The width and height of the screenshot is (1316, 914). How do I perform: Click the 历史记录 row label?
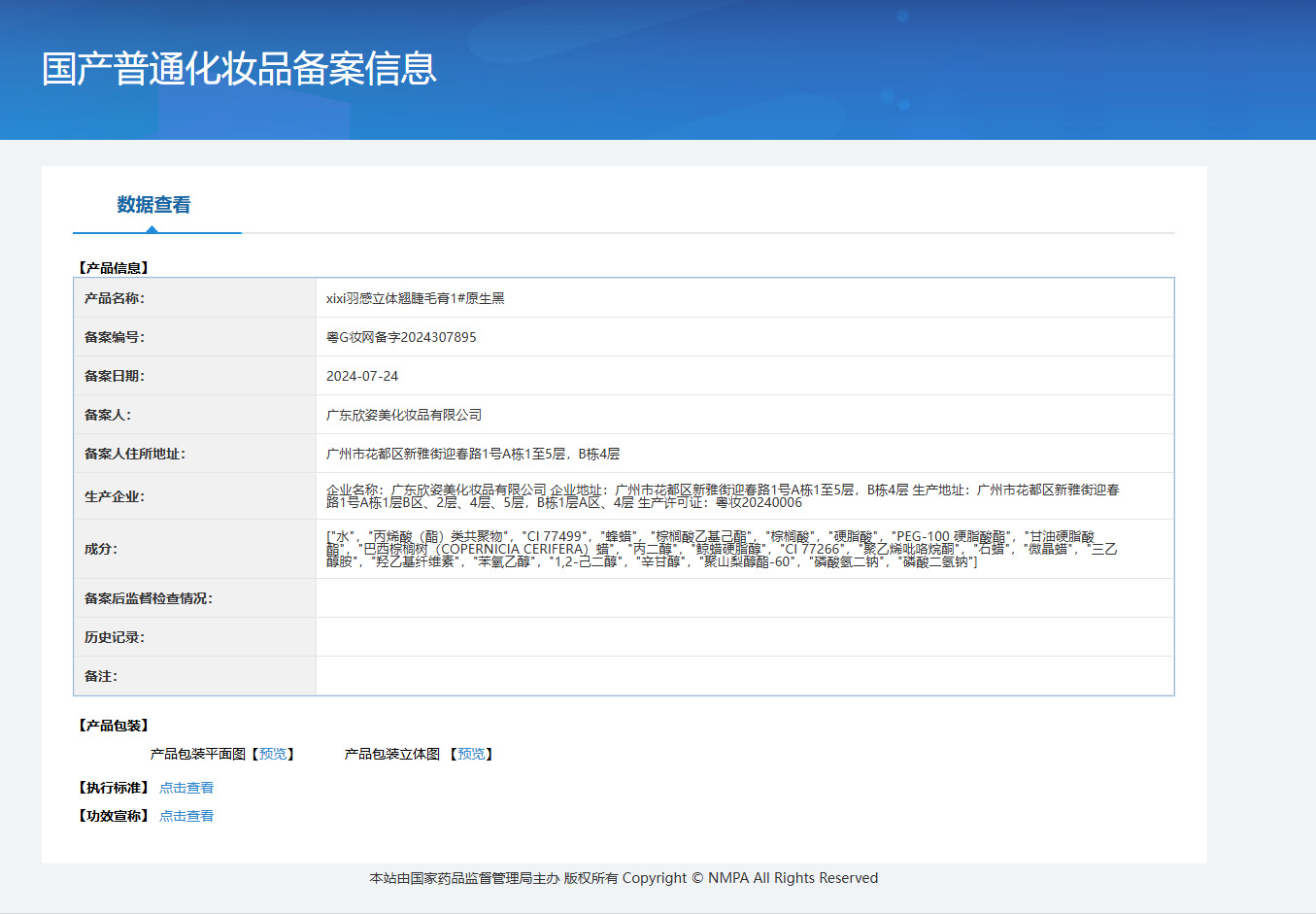pyautogui.click(x=115, y=637)
